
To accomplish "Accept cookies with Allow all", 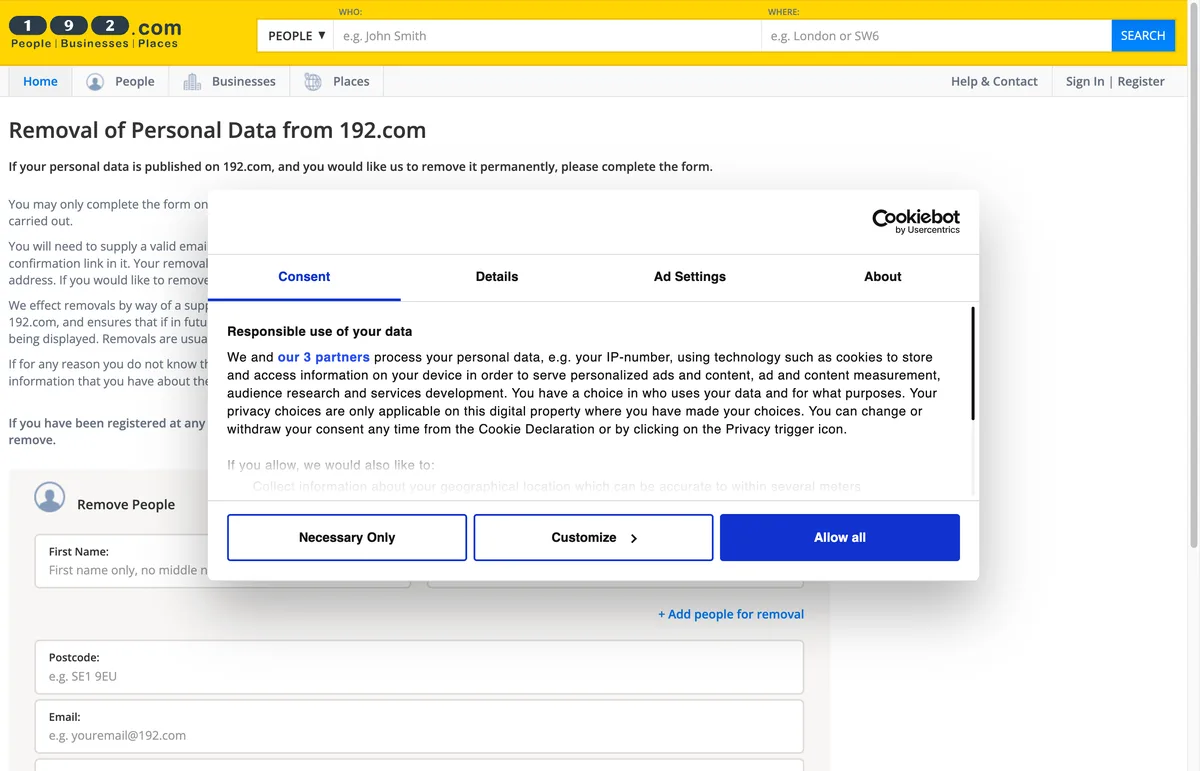I will point(840,538).
